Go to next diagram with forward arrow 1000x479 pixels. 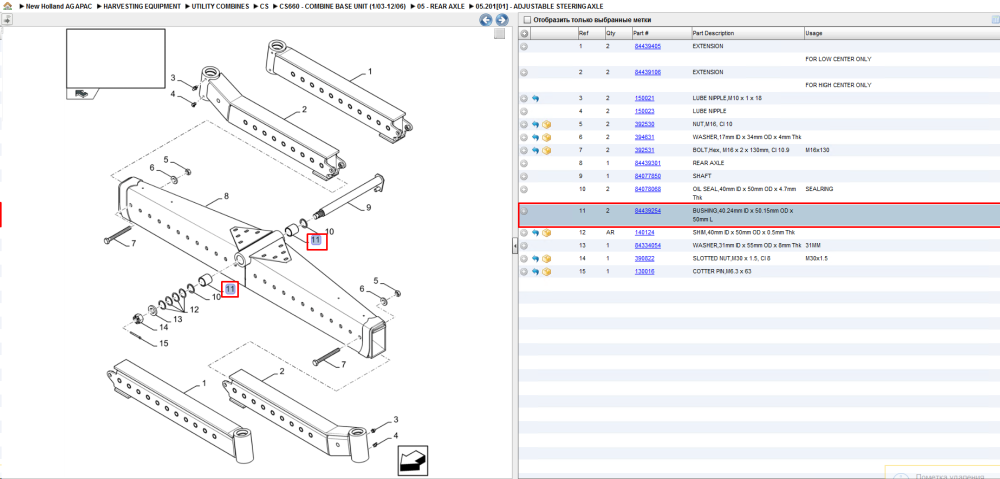point(502,20)
